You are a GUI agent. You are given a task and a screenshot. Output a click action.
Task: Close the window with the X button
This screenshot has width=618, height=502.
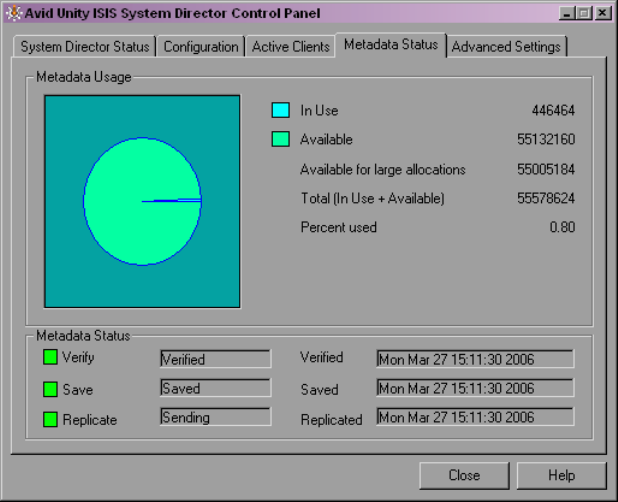click(x=603, y=13)
